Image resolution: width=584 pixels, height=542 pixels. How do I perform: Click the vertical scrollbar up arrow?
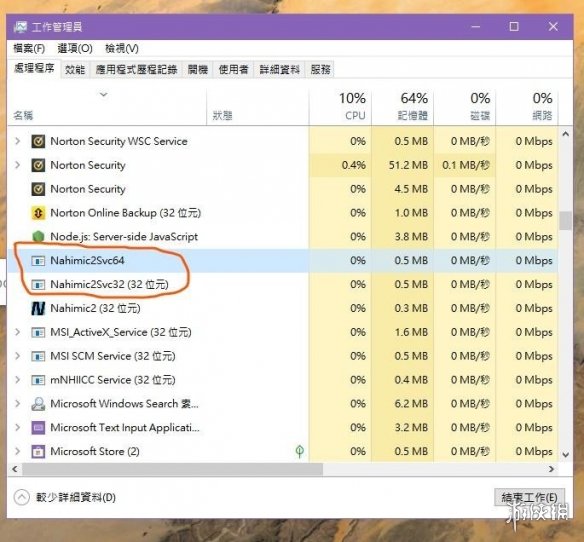point(565,134)
